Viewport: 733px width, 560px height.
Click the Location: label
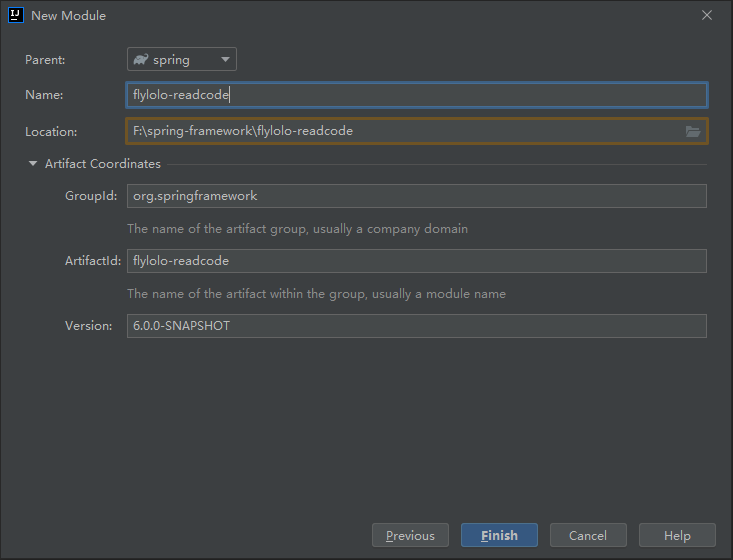click(51, 132)
